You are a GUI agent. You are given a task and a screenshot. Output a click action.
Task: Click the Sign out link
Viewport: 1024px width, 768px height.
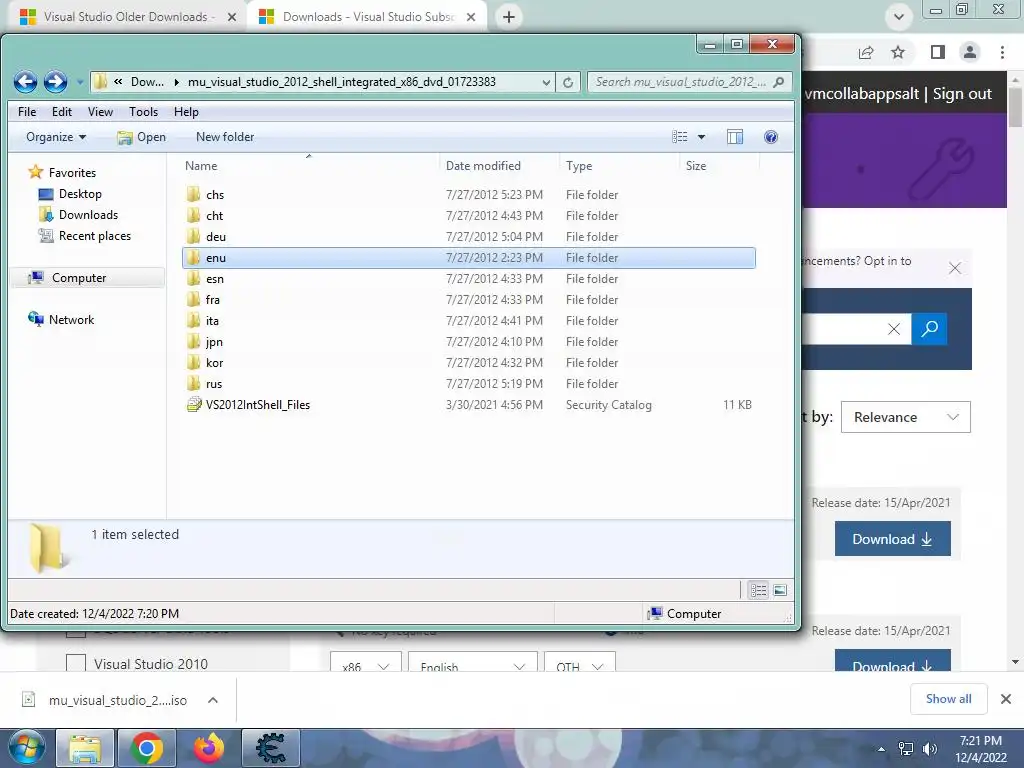coord(962,94)
